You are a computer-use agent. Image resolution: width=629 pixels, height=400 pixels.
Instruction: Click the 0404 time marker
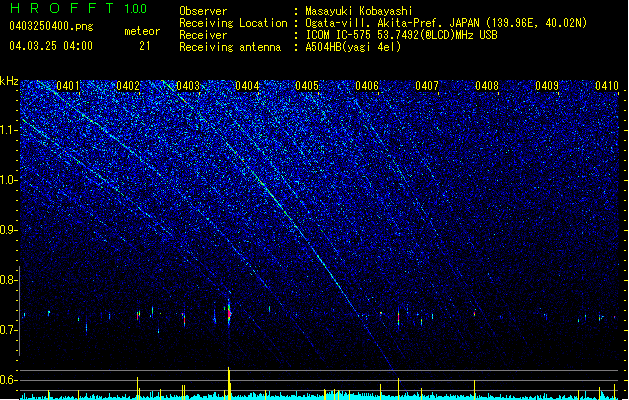(x=247, y=86)
